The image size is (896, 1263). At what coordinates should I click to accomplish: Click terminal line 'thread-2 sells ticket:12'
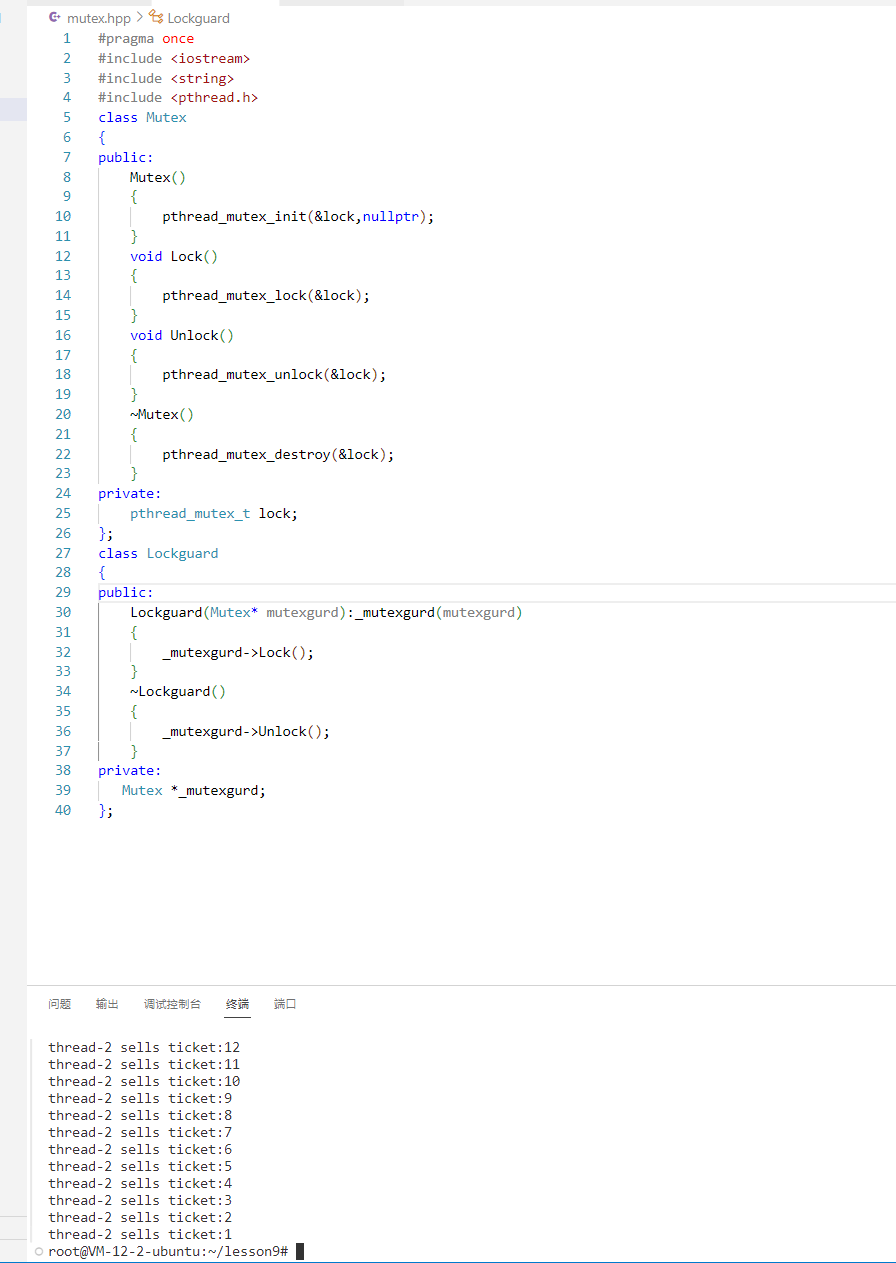coord(144,1048)
